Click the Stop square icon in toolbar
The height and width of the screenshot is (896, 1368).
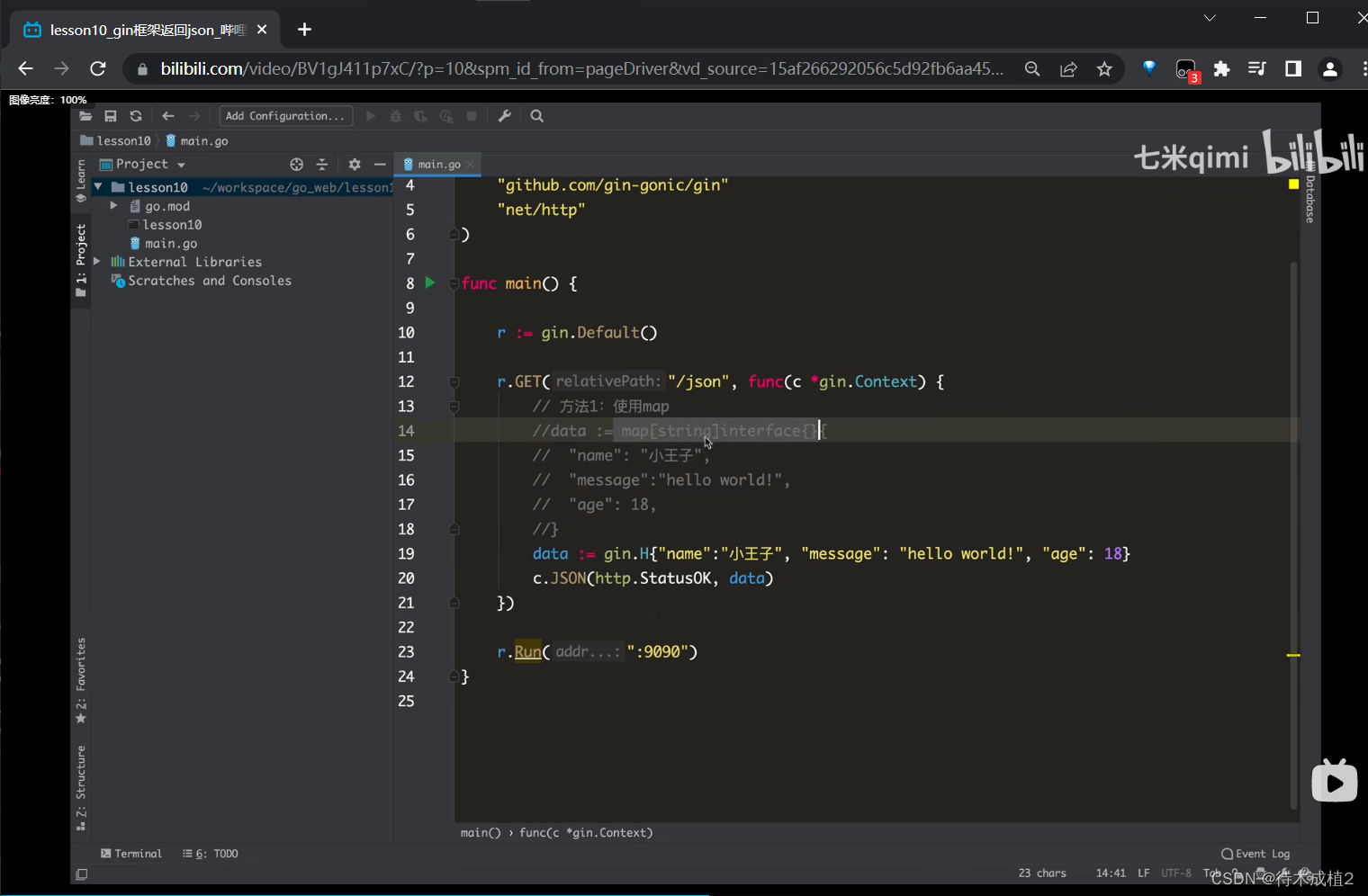pyautogui.click(x=472, y=116)
